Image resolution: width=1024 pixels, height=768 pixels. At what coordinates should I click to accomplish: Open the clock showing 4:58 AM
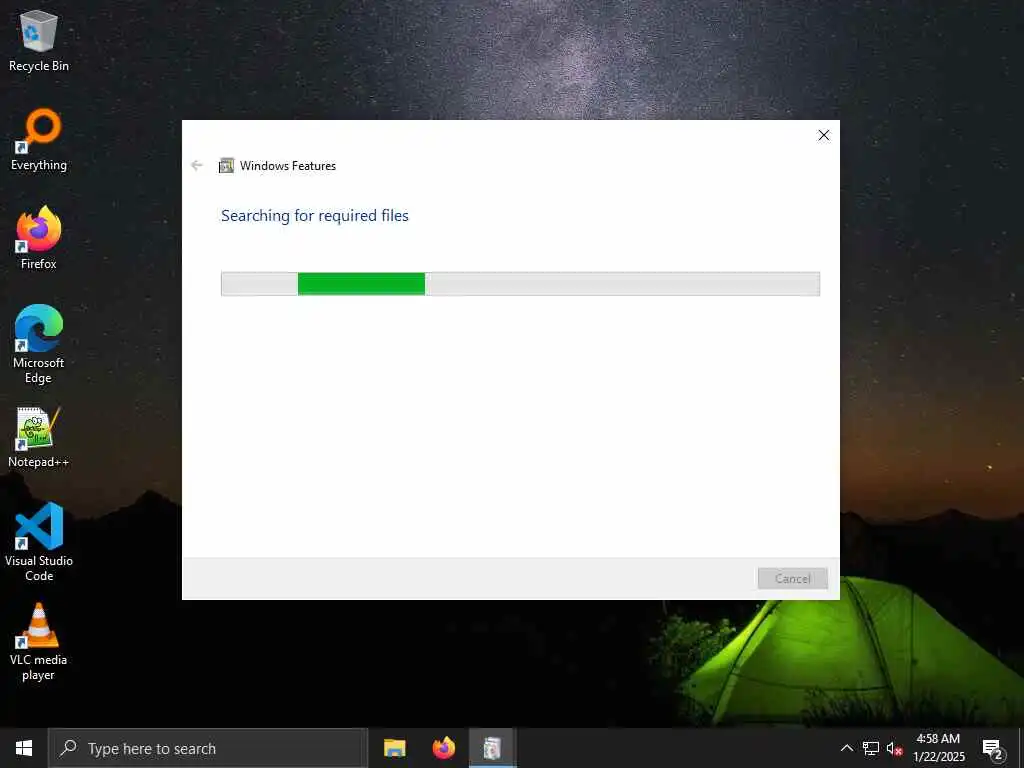pyautogui.click(x=938, y=748)
